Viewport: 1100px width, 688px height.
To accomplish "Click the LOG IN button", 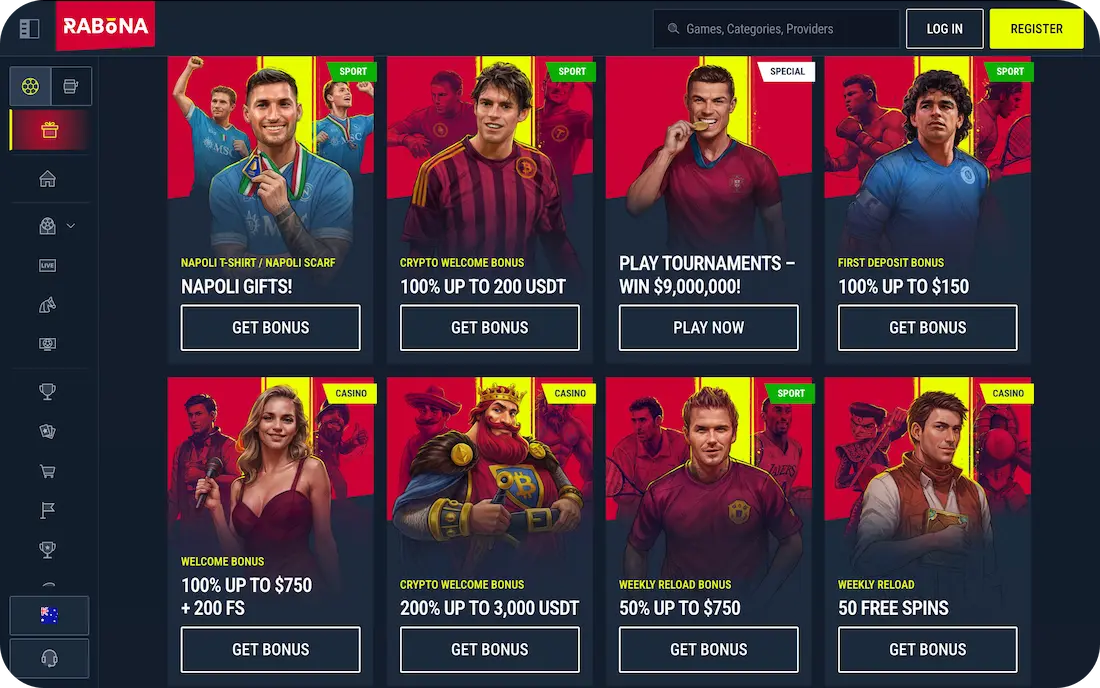I will pos(944,29).
